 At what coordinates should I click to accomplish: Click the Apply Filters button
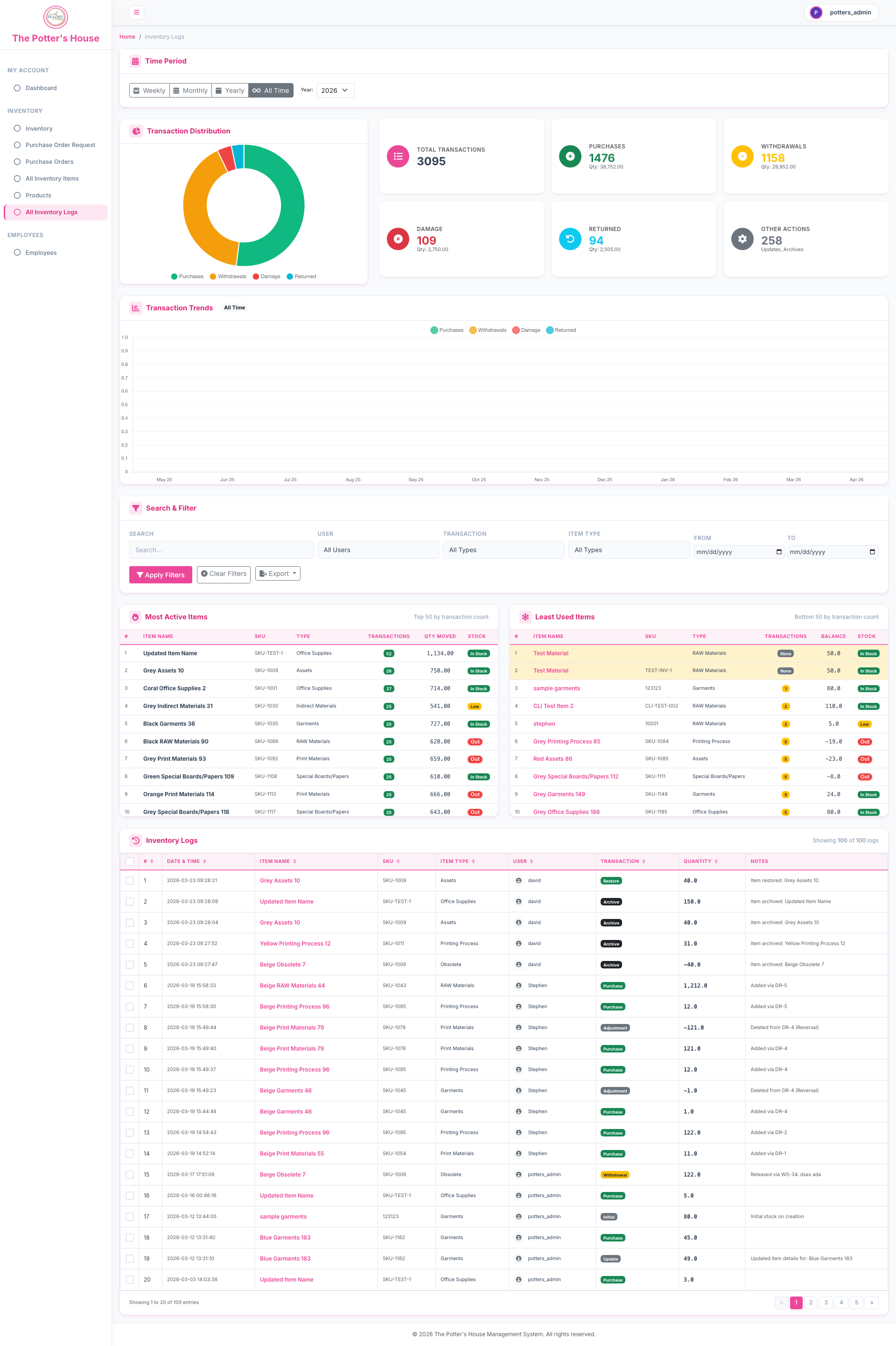pos(161,575)
